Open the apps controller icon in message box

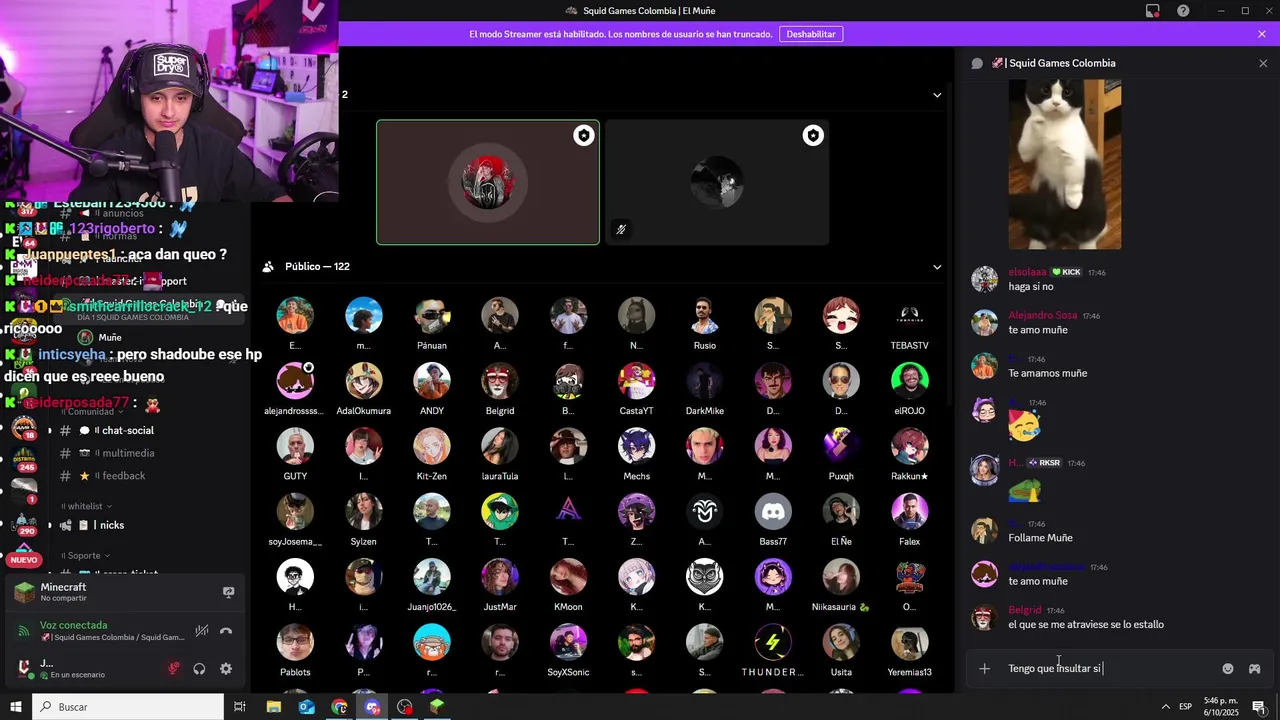(1254, 668)
